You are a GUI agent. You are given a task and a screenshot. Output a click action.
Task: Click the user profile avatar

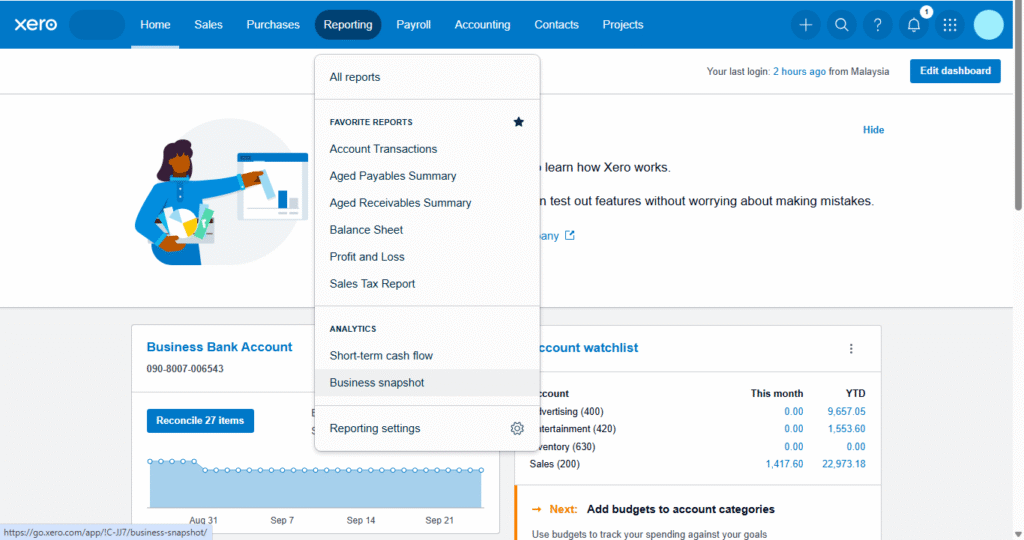click(x=988, y=25)
